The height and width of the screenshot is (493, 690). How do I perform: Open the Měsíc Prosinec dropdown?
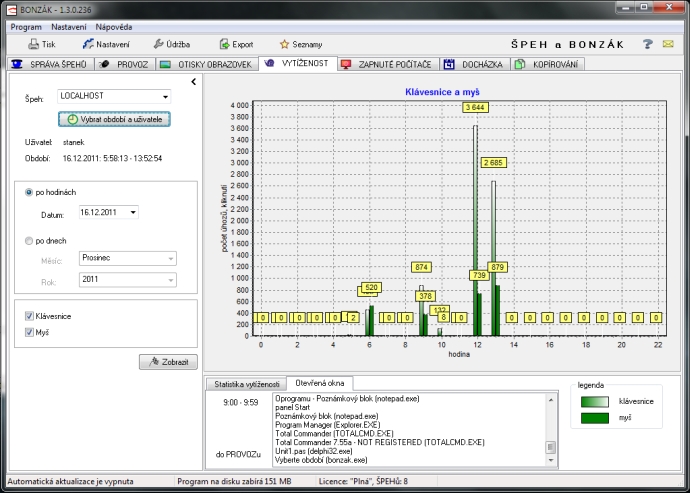pyautogui.click(x=128, y=258)
